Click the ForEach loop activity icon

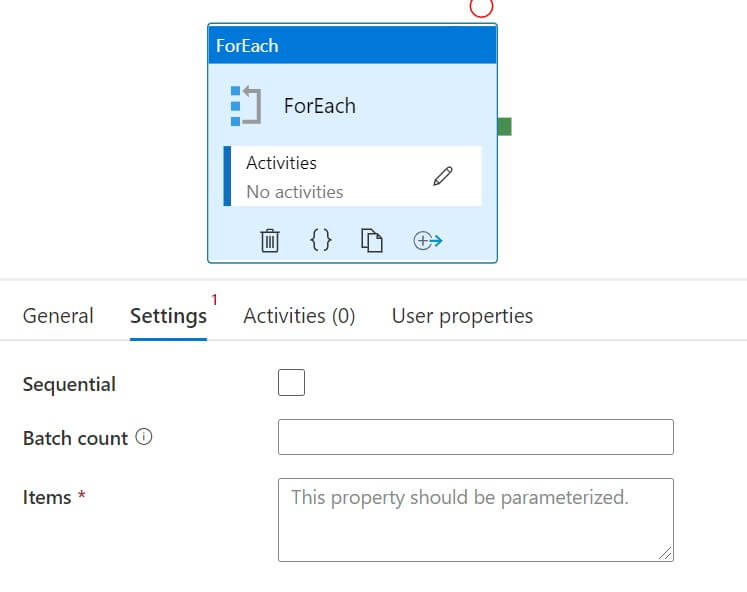pos(245,106)
